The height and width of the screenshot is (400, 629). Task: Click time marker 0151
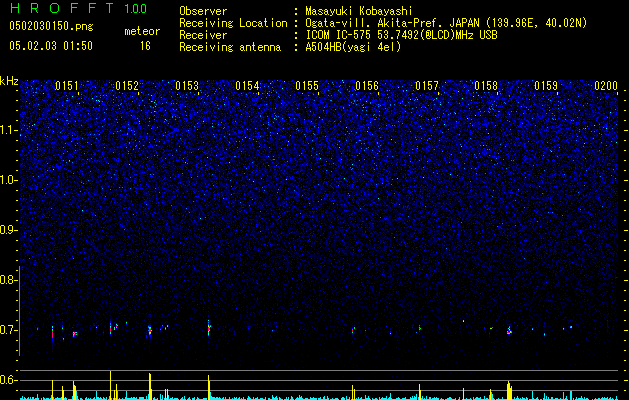[x=67, y=86]
